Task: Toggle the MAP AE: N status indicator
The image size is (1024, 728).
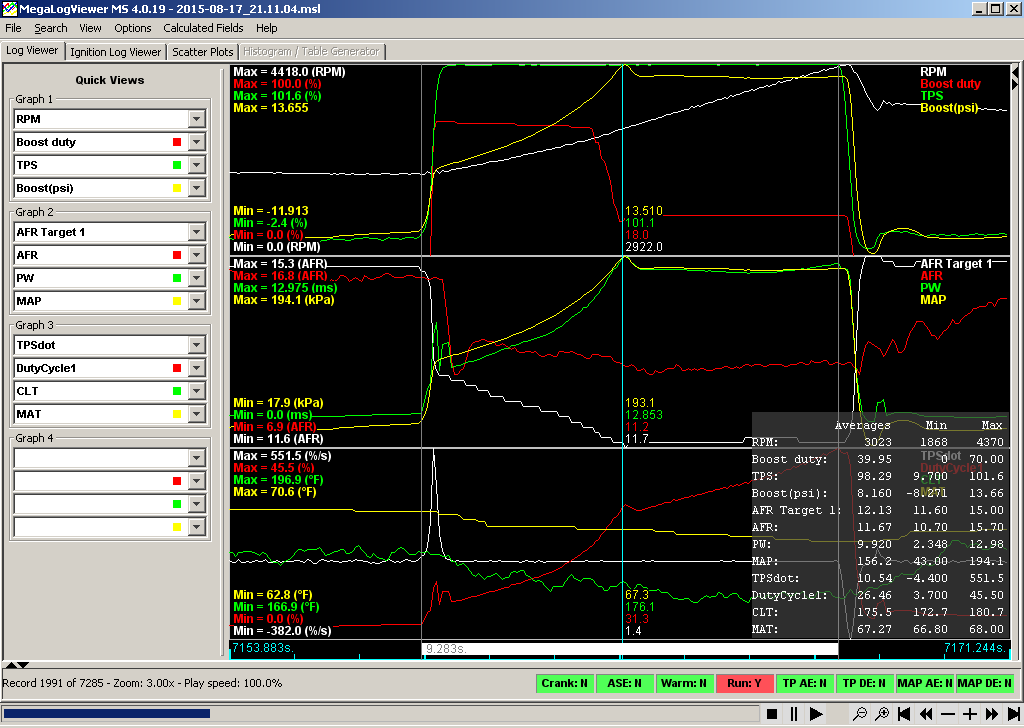Action: tap(923, 684)
